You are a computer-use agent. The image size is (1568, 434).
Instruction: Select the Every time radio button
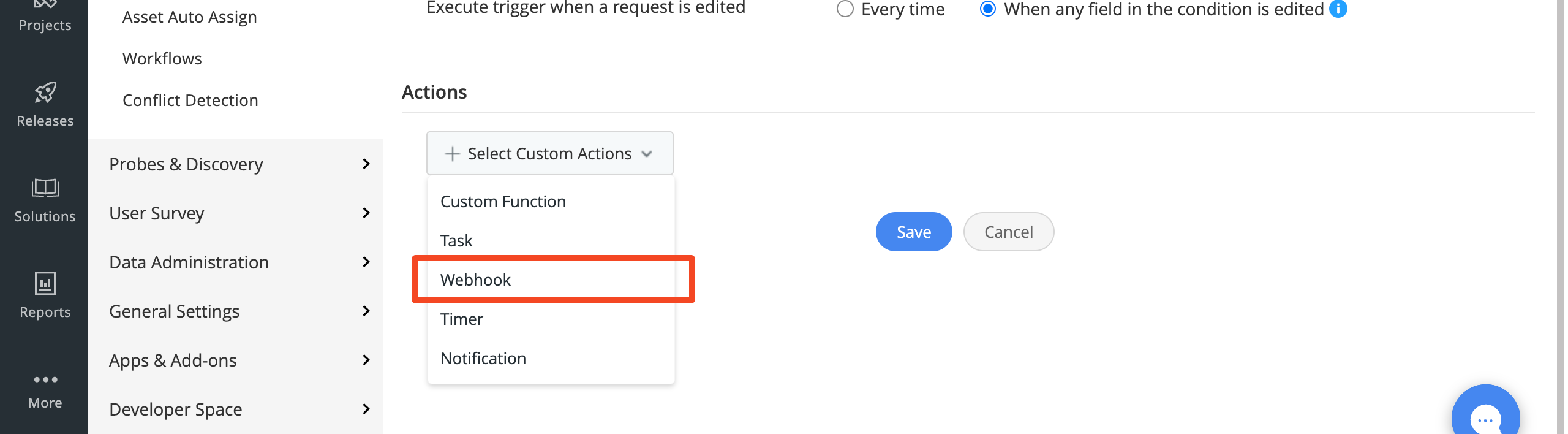[845, 9]
